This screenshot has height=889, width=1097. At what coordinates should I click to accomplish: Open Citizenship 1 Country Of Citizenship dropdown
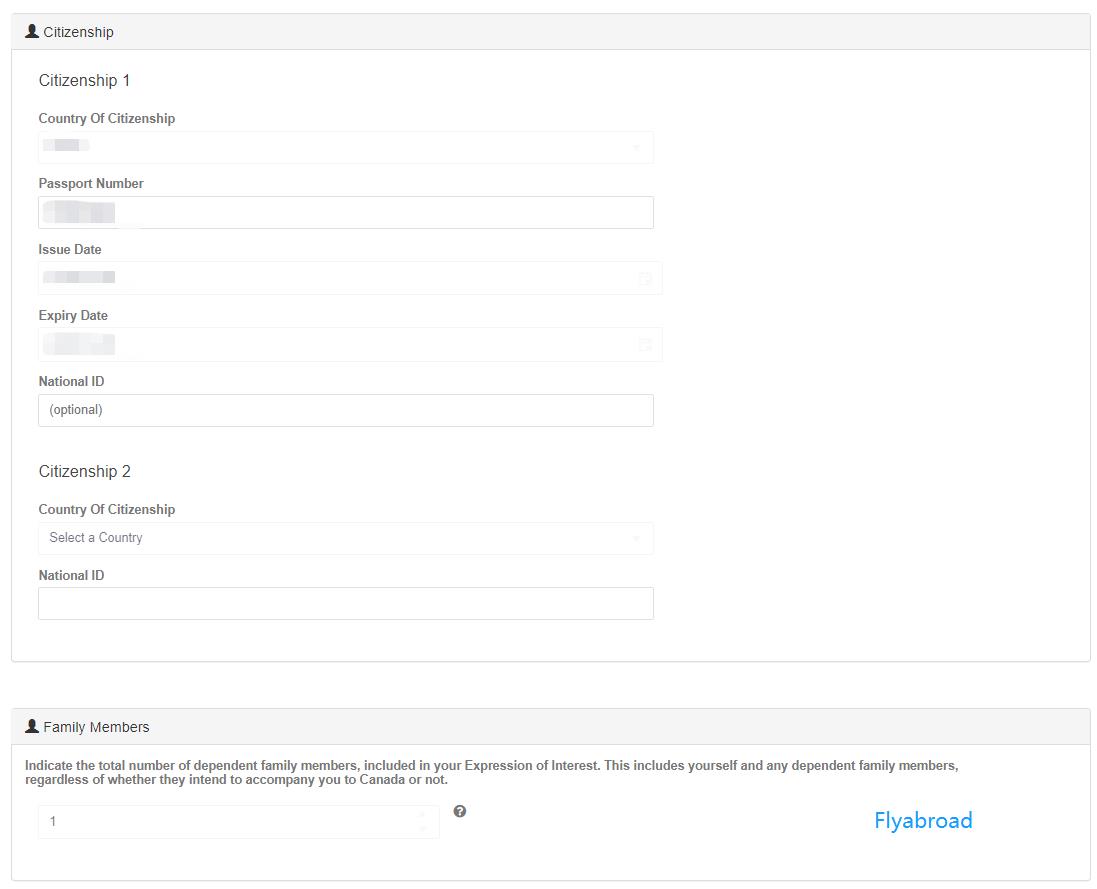[x=345, y=147]
